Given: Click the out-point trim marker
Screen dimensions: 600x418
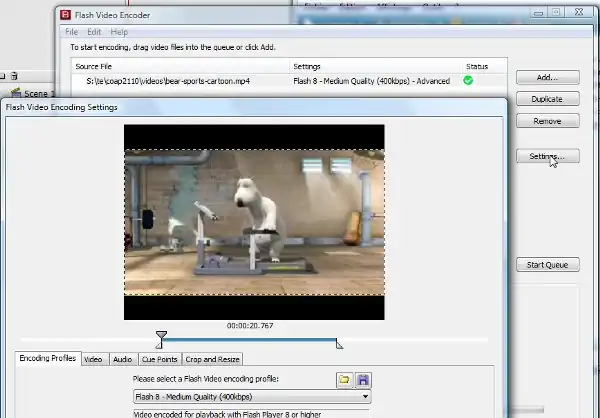Looking at the screenshot, I should point(339,345).
